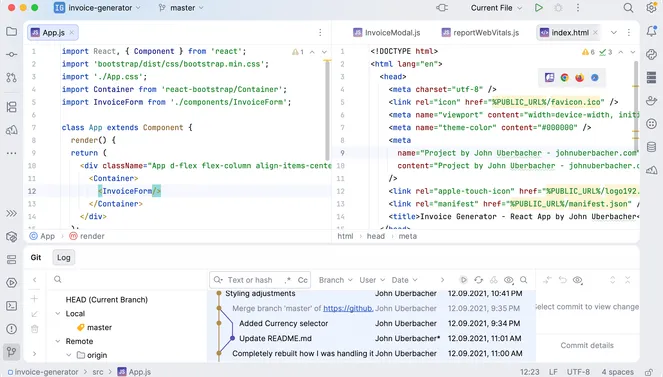Image resolution: width=663 pixels, height=377 pixels.
Task: Switch to the InvoiceModal.js tab
Action: (386, 33)
